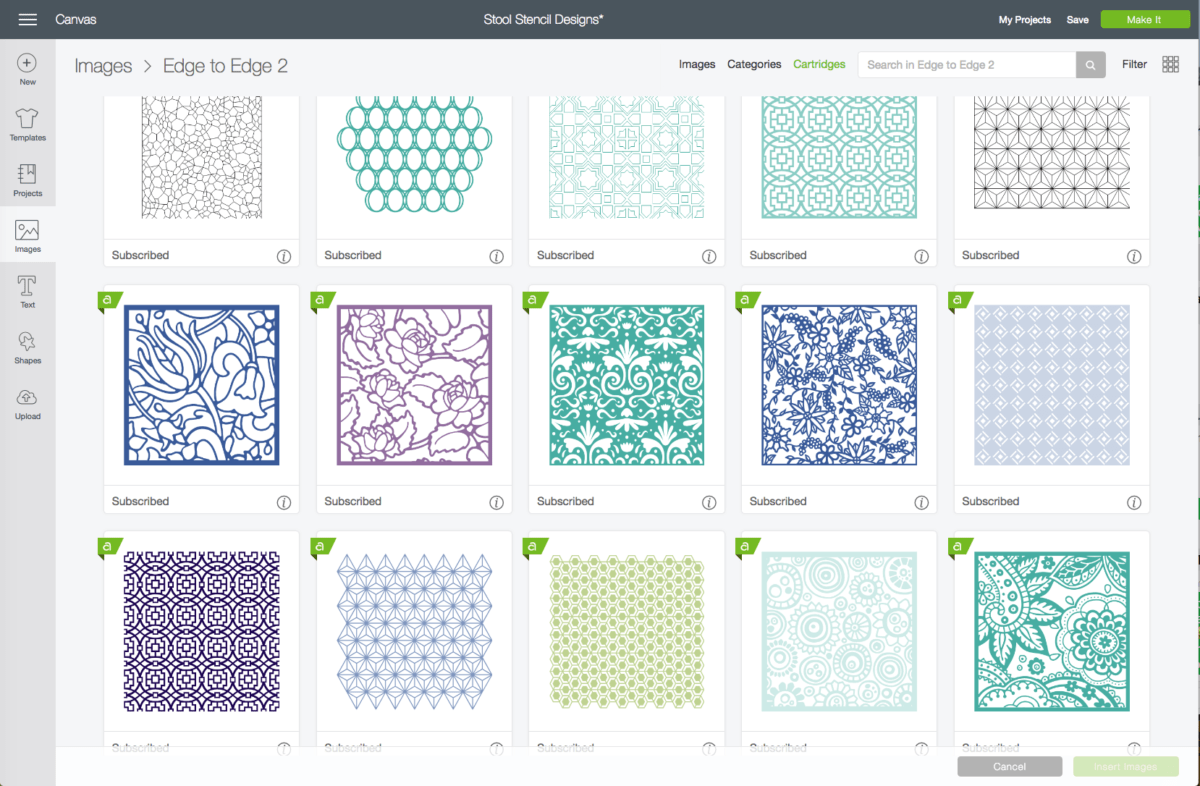Select the purple roses pattern thumbnail

414,385
